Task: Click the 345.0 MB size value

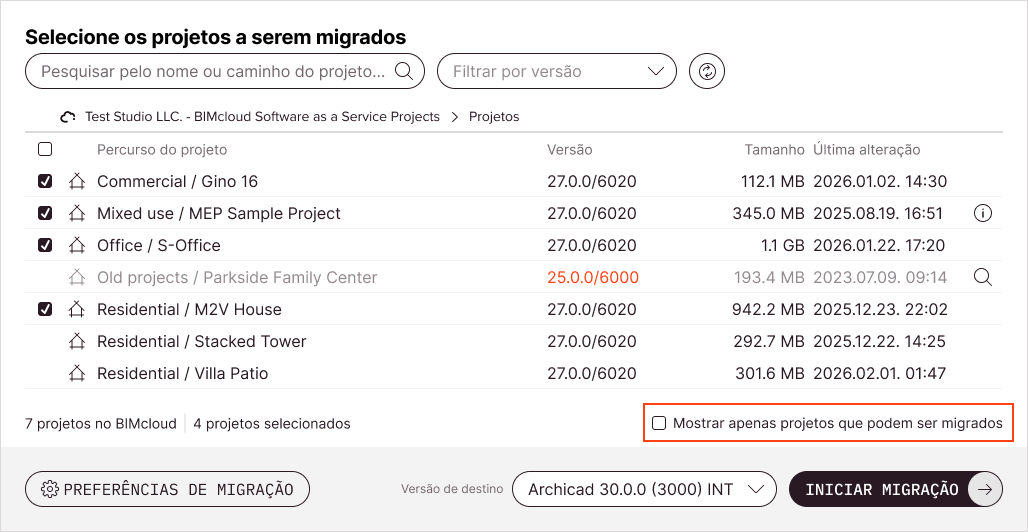Action: click(769, 213)
